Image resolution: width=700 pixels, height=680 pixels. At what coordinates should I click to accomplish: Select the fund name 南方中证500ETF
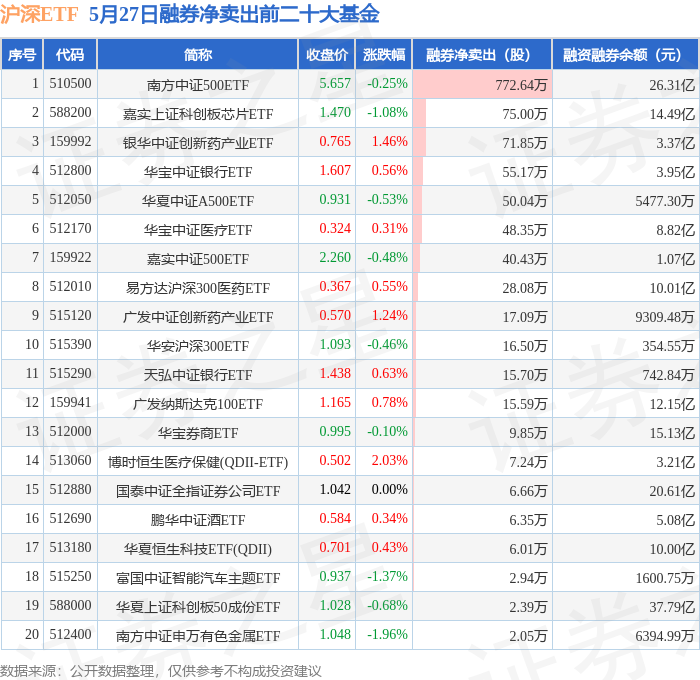(198, 85)
